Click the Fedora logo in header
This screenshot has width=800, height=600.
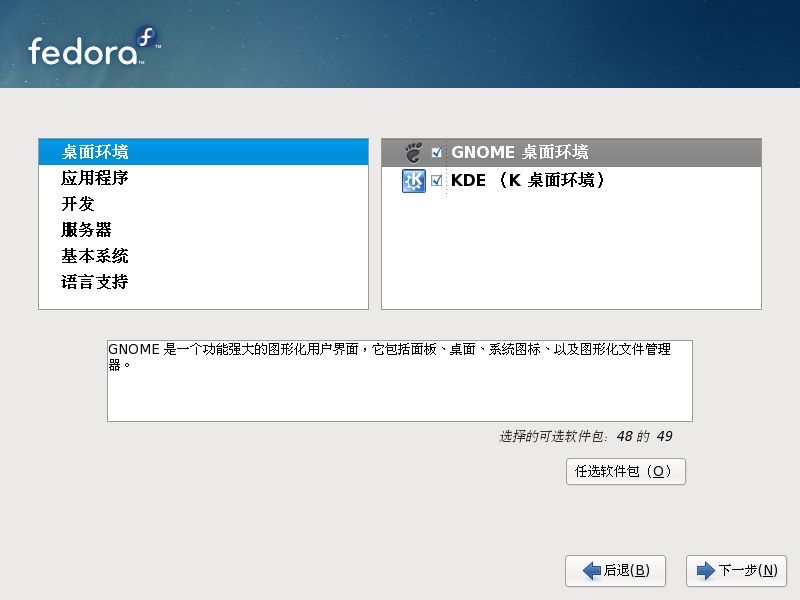tap(94, 46)
